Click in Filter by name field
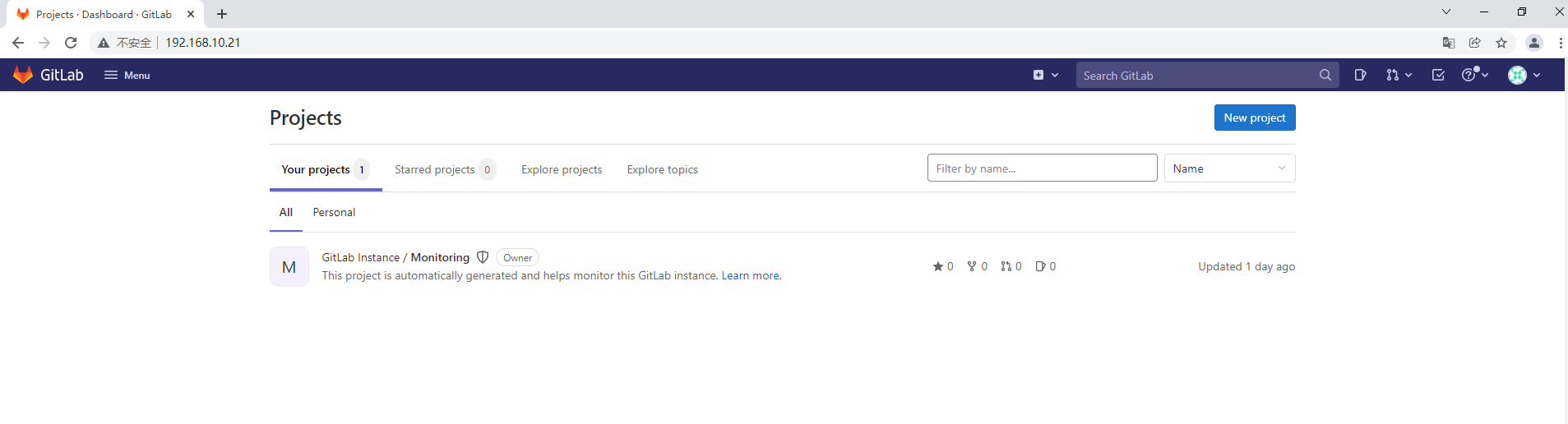Screen dimensions: 1568x424 (x=1042, y=168)
